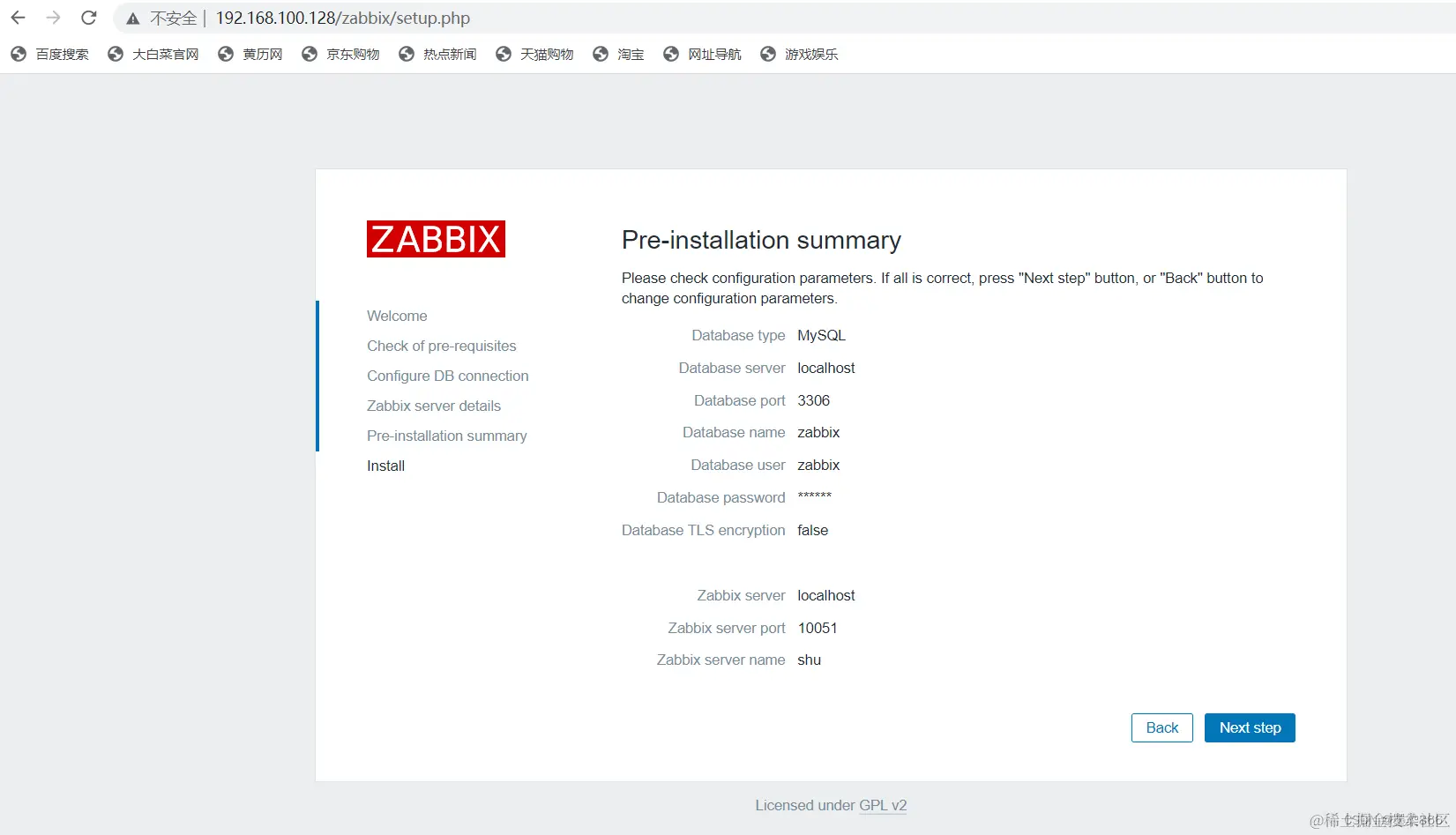Select Zabbix server details step
Viewport: 1456px width, 835px height.
[434, 406]
